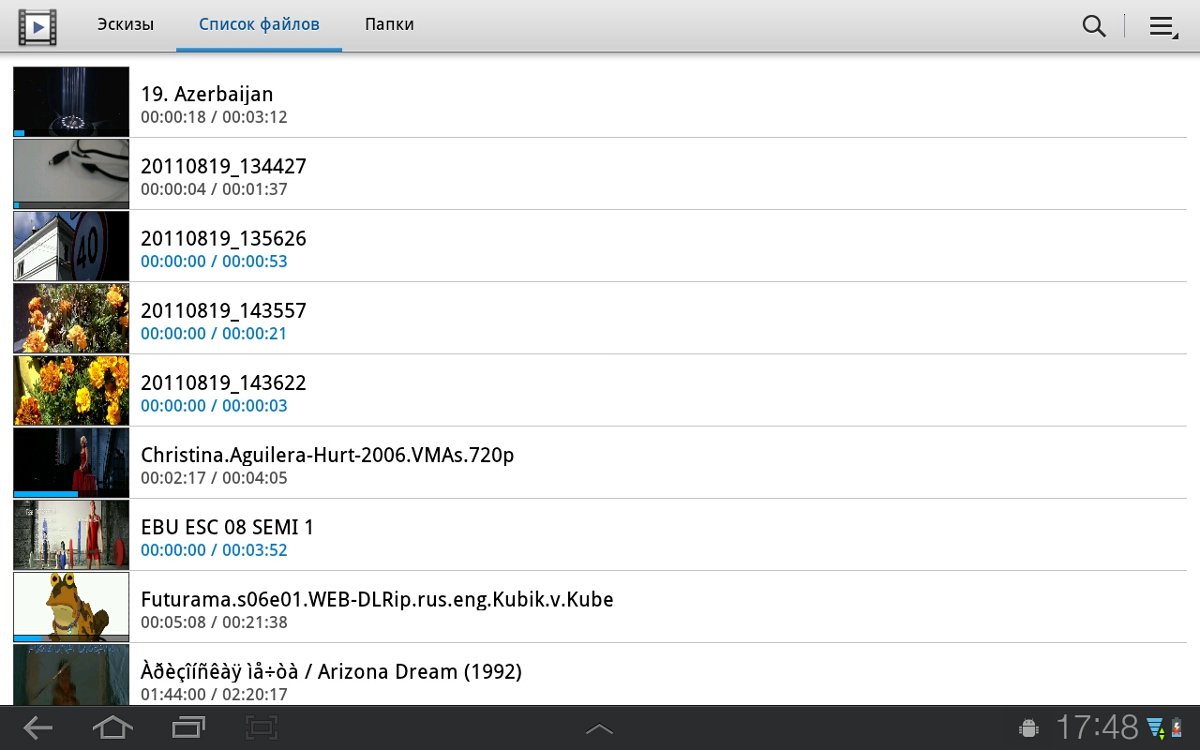Image resolution: width=1200 pixels, height=750 pixels.
Task: Open the overflow menu icon
Action: point(1162,27)
